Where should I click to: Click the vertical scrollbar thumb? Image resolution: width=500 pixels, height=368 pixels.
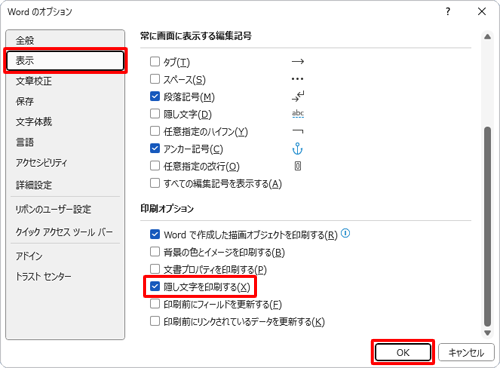pos(487,226)
